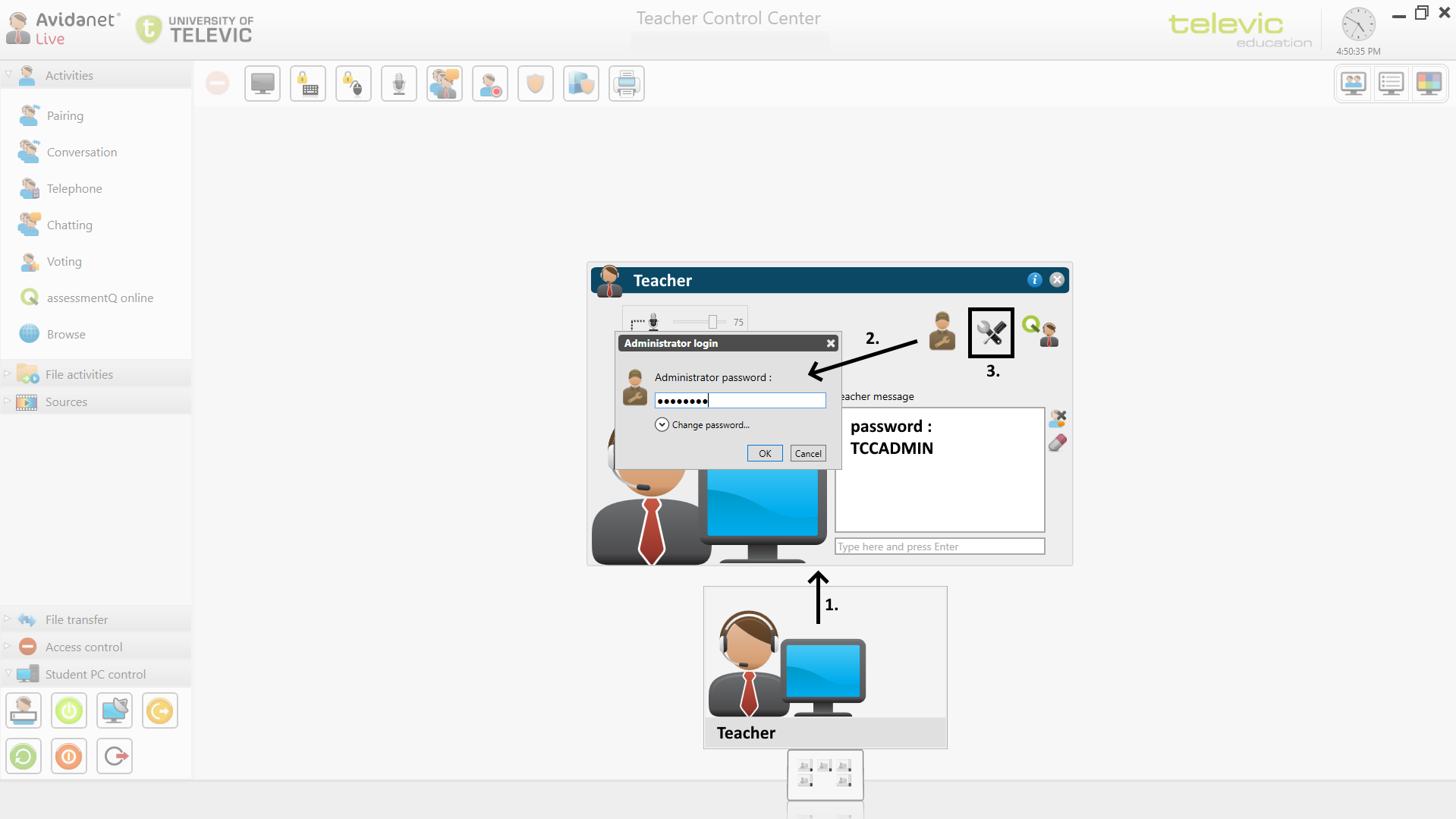Click the student login name icon
The width and height of the screenshot is (1456, 819).
tap(24, 711)
